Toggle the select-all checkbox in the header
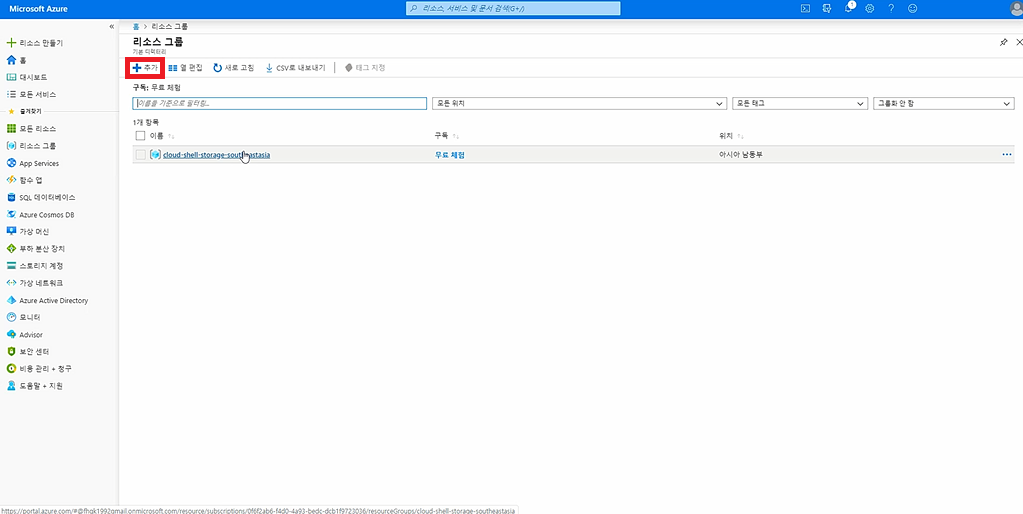 [x=140, y=136]
